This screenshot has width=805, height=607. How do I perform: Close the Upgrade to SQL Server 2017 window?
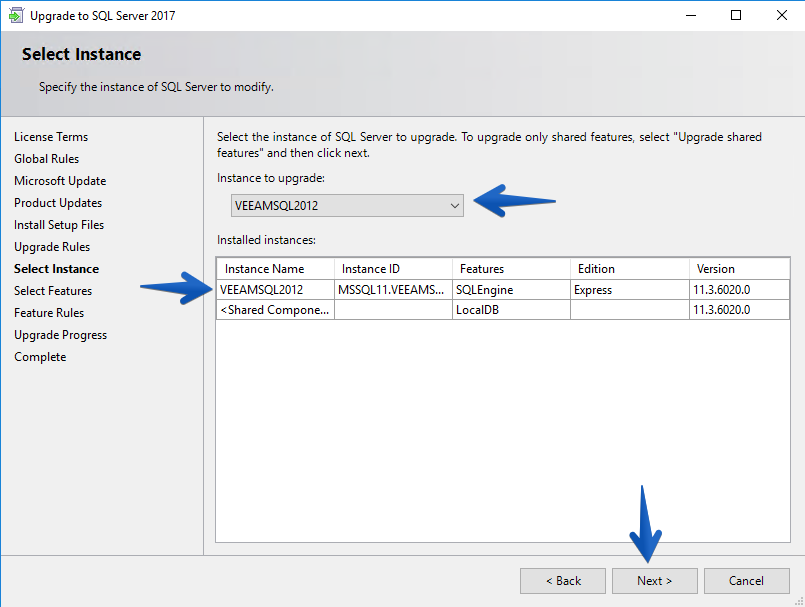click(x=781, y=15)
